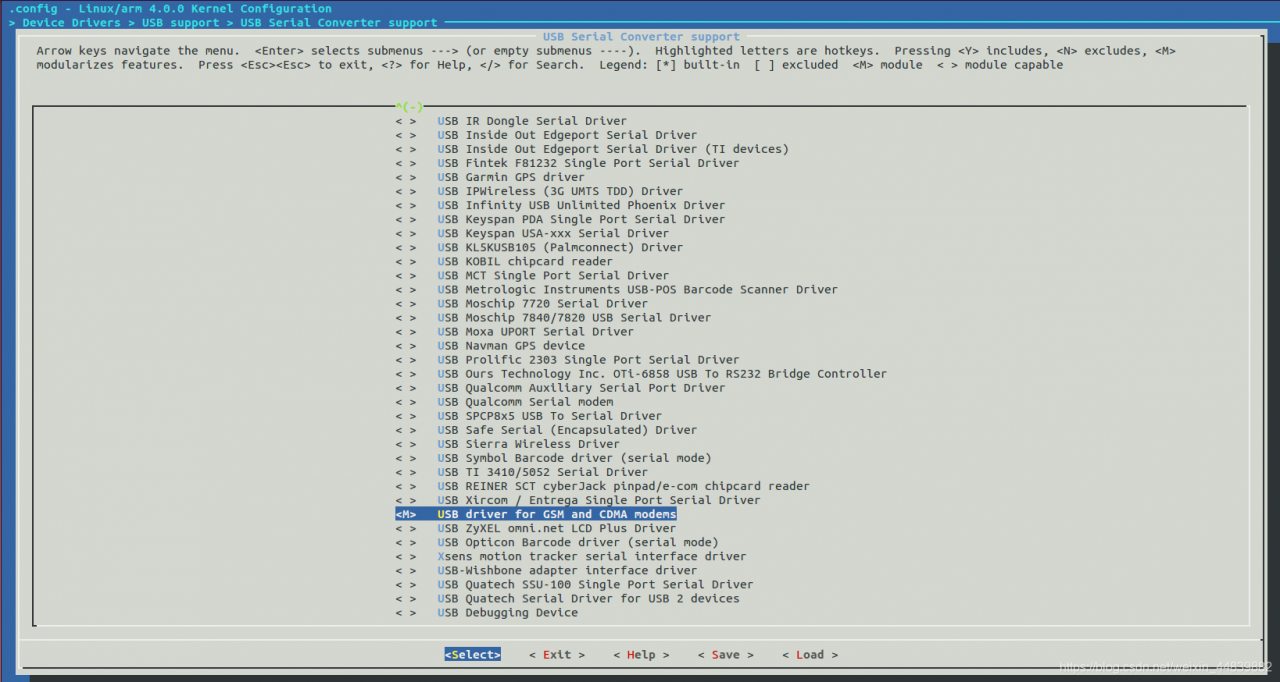The height and width of the screenshot is (682, 1280).
Task: Select USB Symbol Barcode driver (serial mode)
Action: [x=574, y=458]
